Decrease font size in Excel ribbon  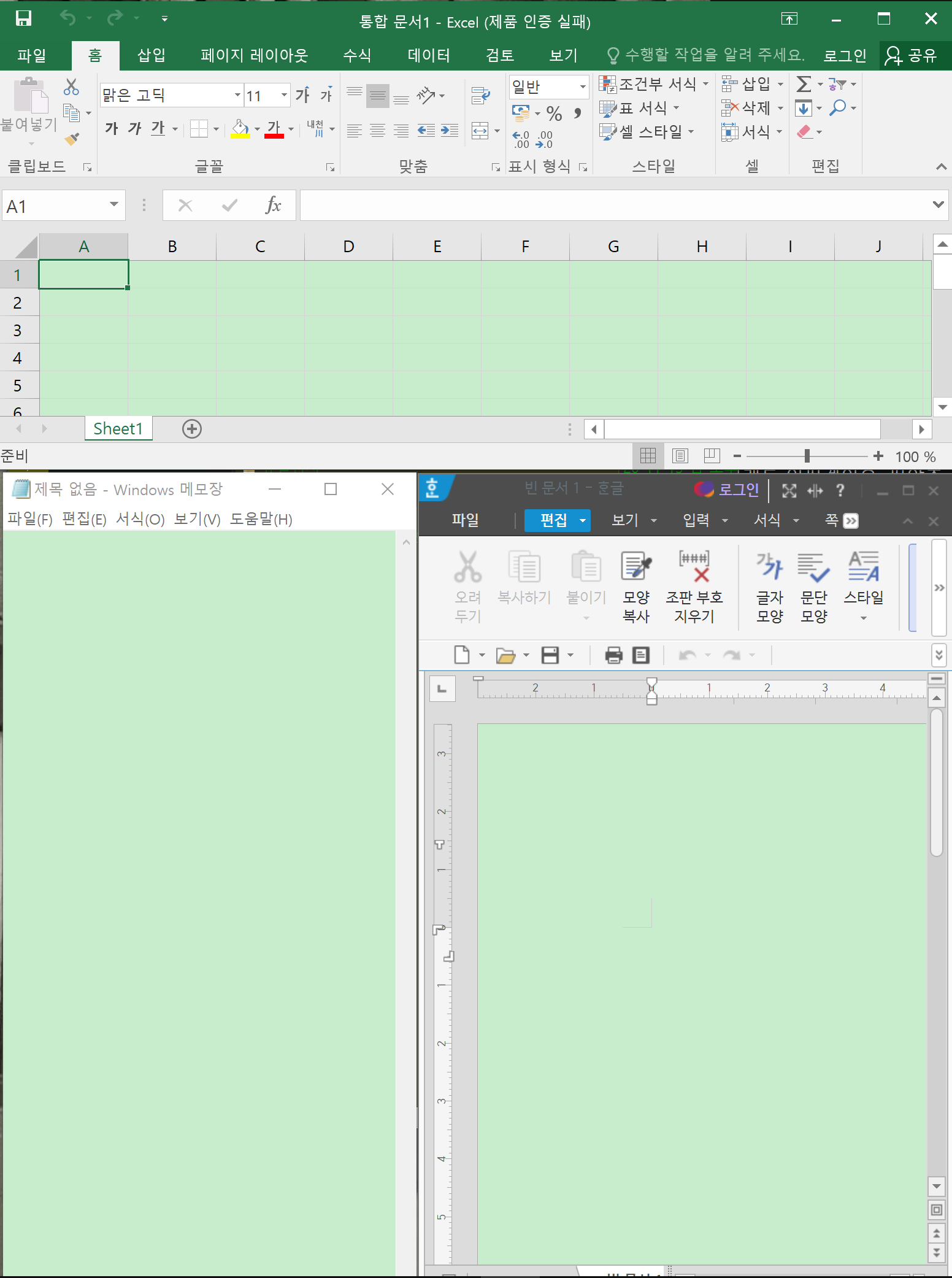pyautogui.click(x=326, y=94)
